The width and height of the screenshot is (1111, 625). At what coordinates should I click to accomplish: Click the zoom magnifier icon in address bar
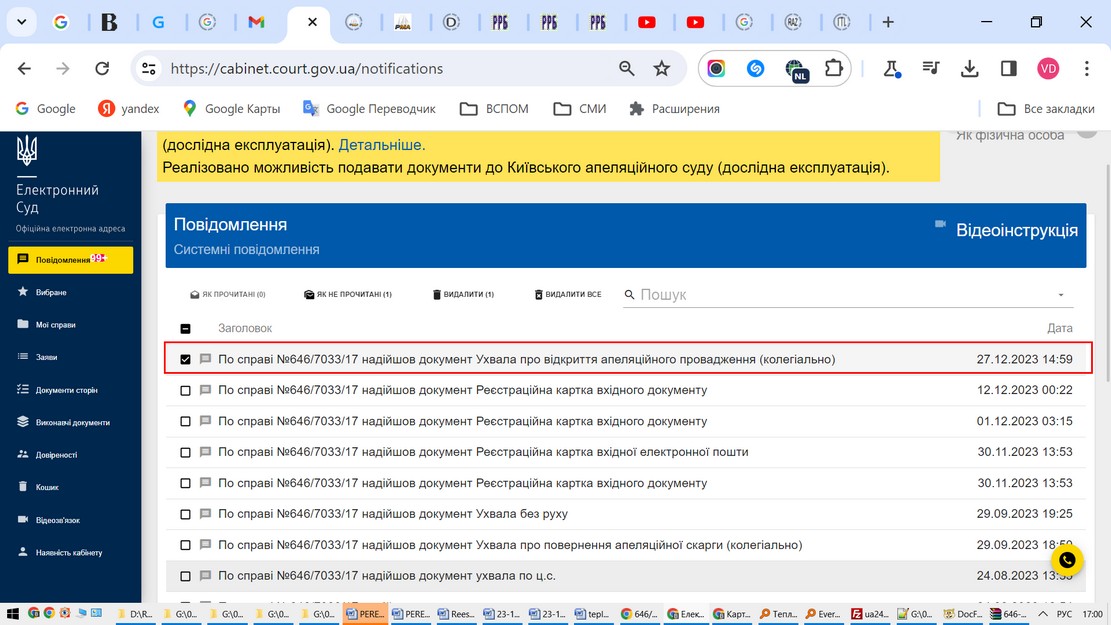626,69
